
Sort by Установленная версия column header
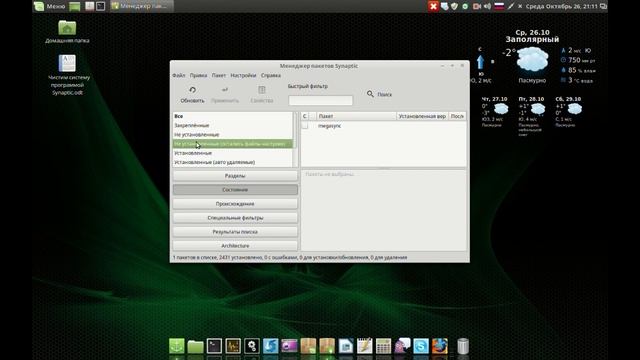tap(422, 116)
